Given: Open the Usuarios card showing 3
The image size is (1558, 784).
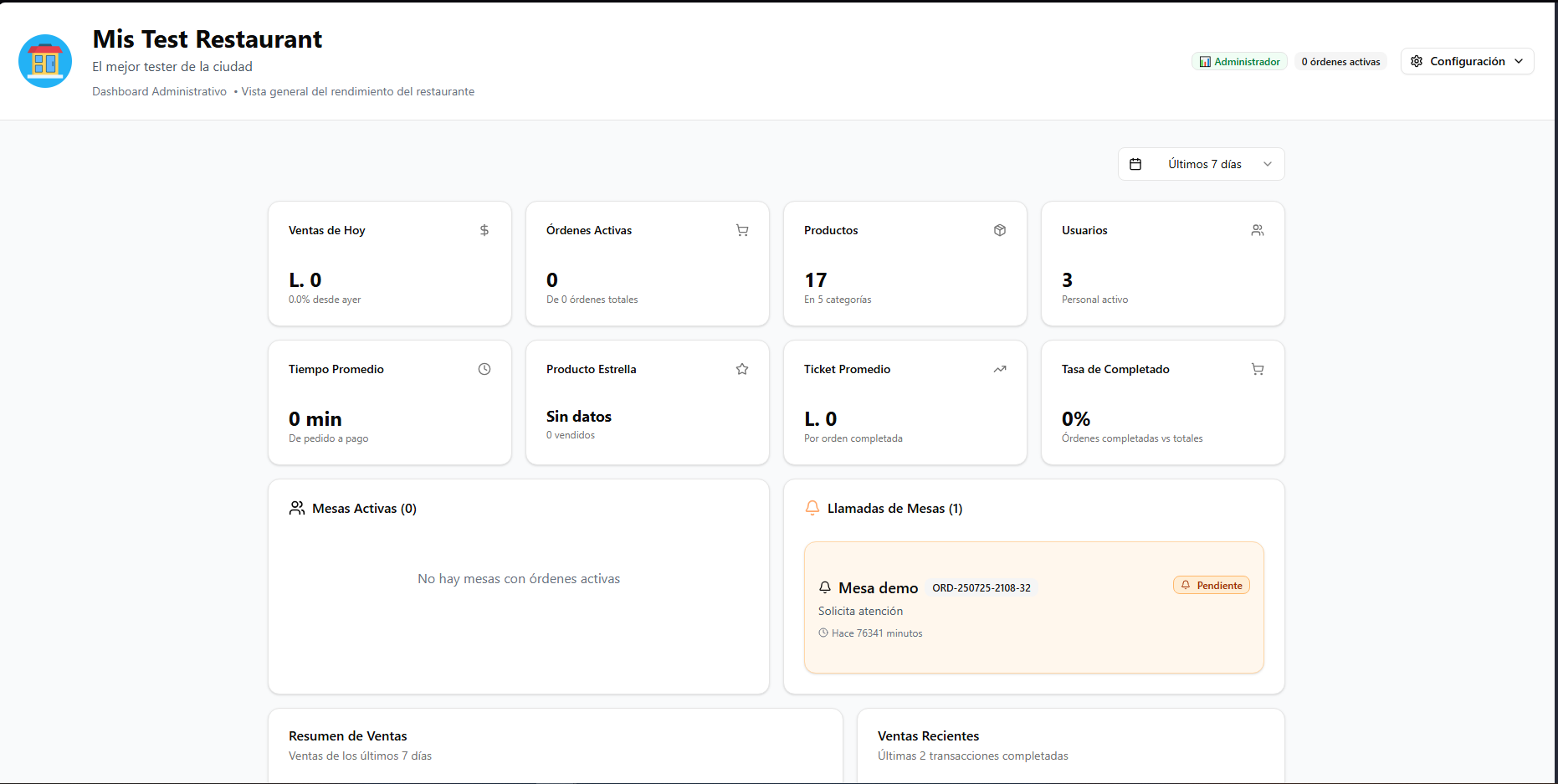Looking at the screenshot, I should tap(1163, 264).
